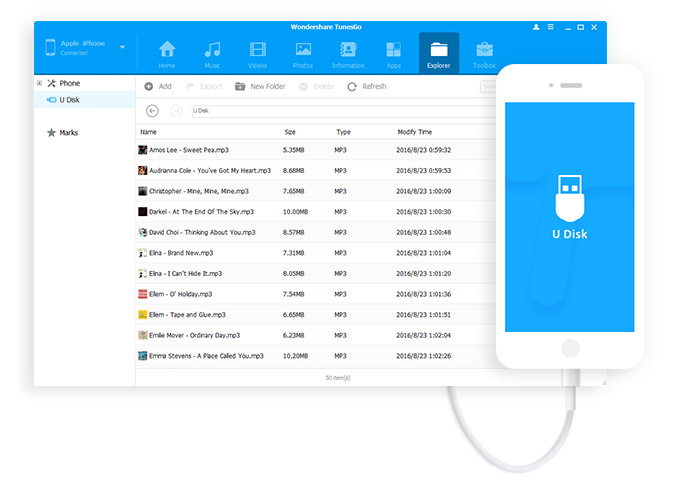
Task: Click album thumbnail of Amos Lee file
Action: coord(142,150)
